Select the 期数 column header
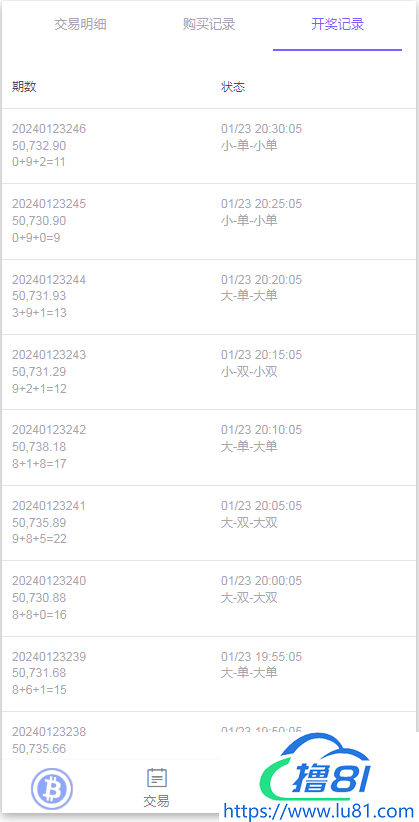419x822 pixels. coord(24,87)
